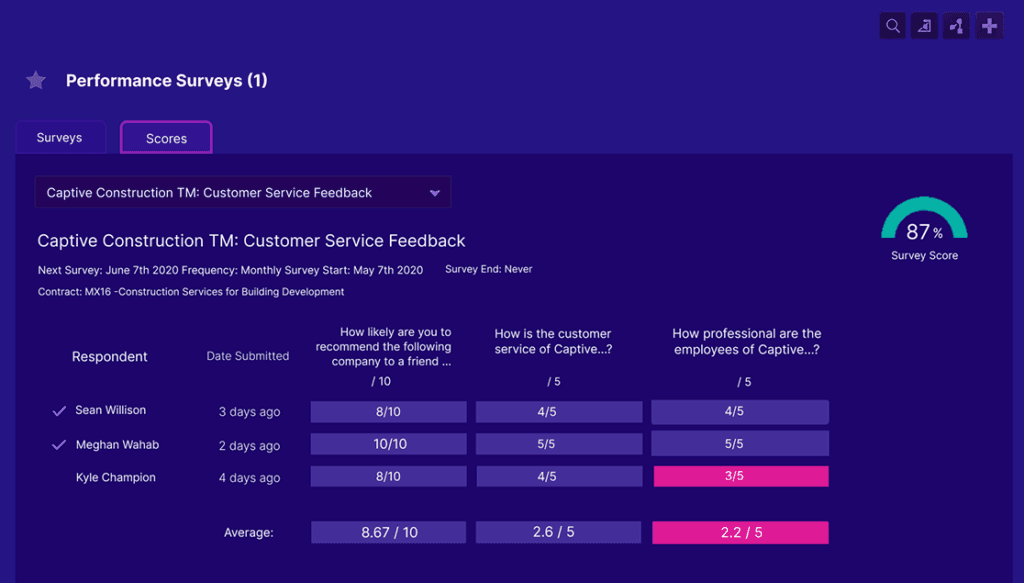The height and width of the screenshot is (583, 1024).
Task: Switch to the Surveys tab
Action: click(60, 138)
